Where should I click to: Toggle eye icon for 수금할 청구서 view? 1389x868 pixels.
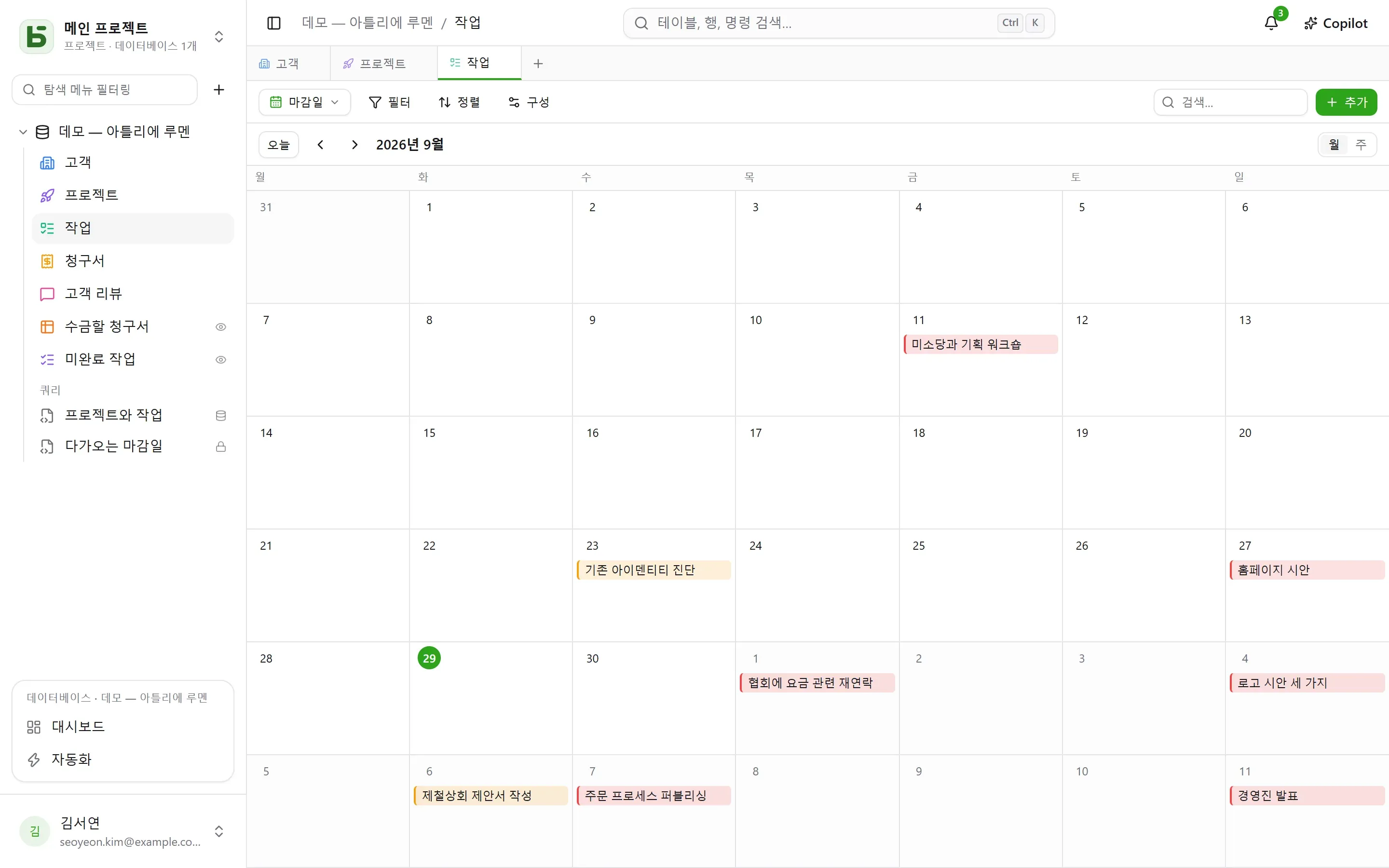click(x=220, y=326)
